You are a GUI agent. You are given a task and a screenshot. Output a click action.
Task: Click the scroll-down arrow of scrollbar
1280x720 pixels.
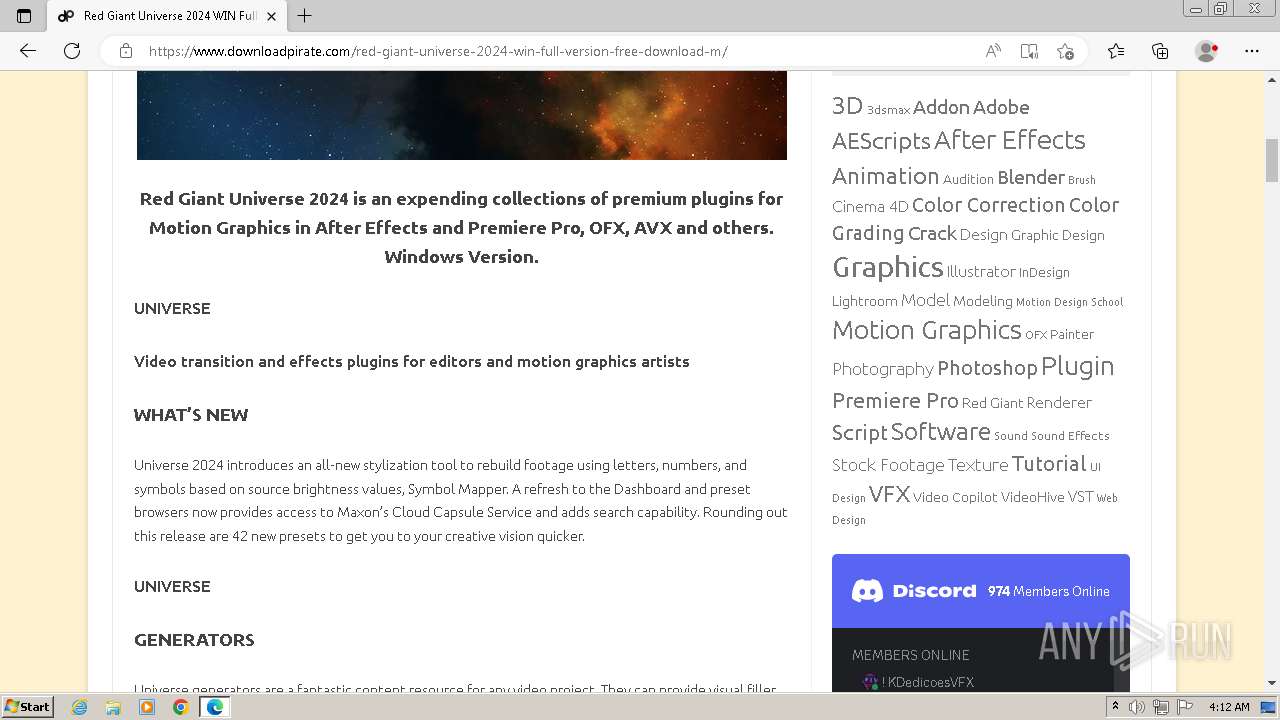(1272, 683)
